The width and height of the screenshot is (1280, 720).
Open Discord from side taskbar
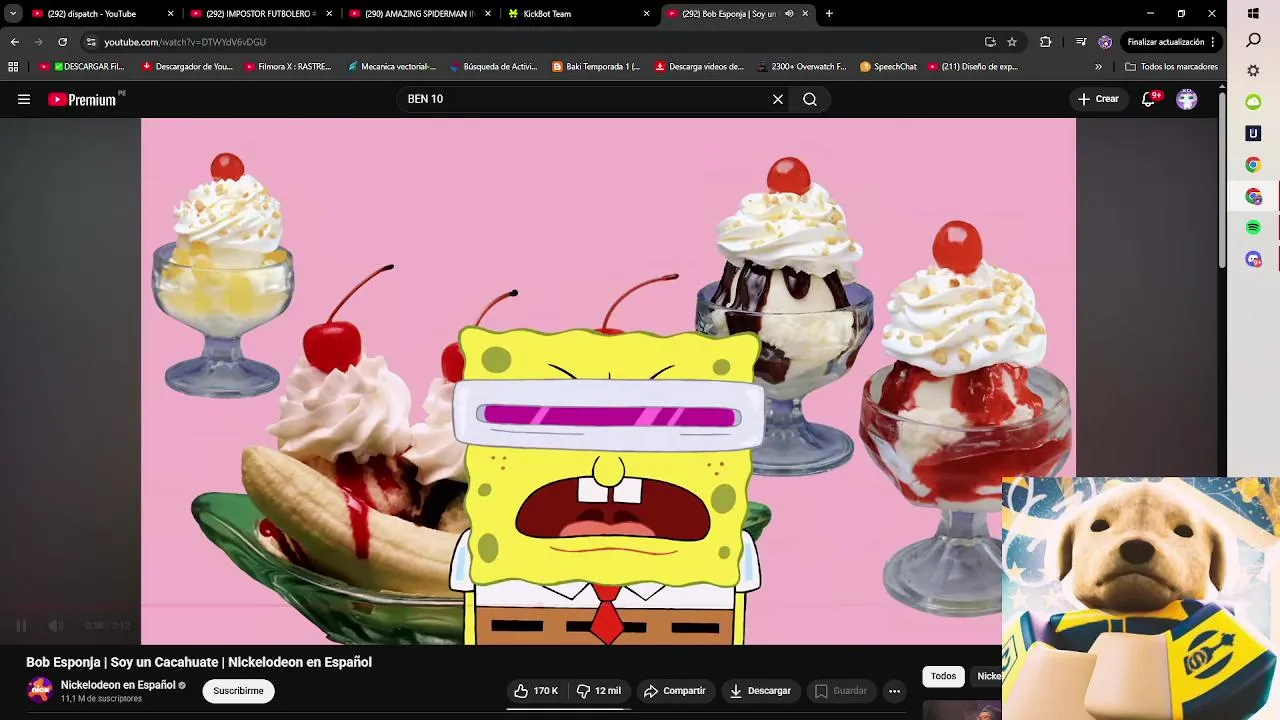coord(1253,259)
